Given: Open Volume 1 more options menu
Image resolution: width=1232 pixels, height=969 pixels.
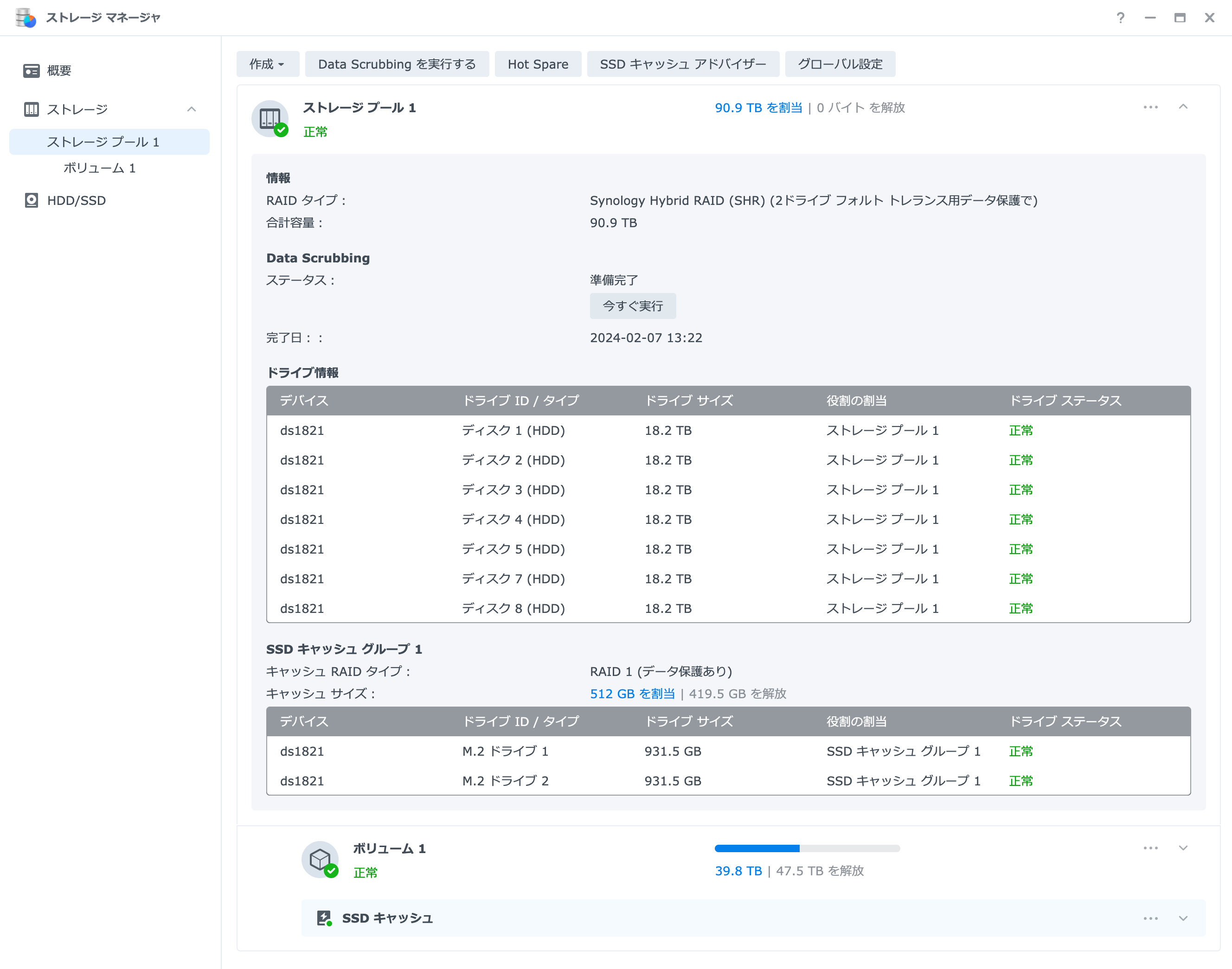Looking at the screenshot, I should click(1150, 848).
